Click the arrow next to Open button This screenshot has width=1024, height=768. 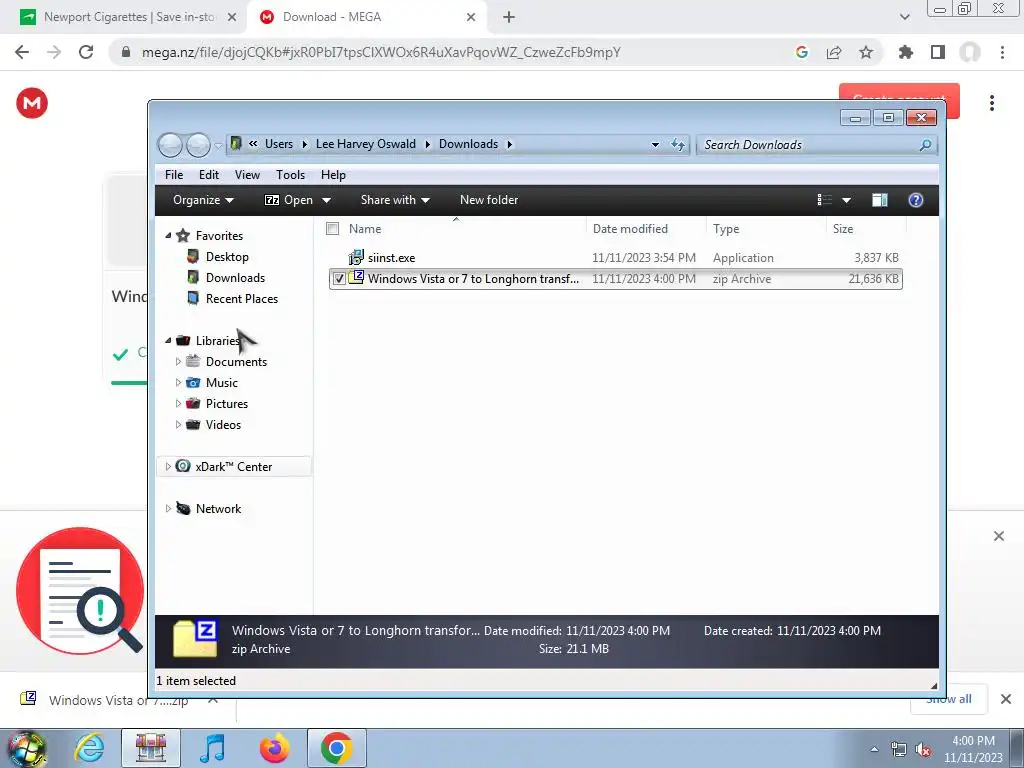click(x=326, y=200)
